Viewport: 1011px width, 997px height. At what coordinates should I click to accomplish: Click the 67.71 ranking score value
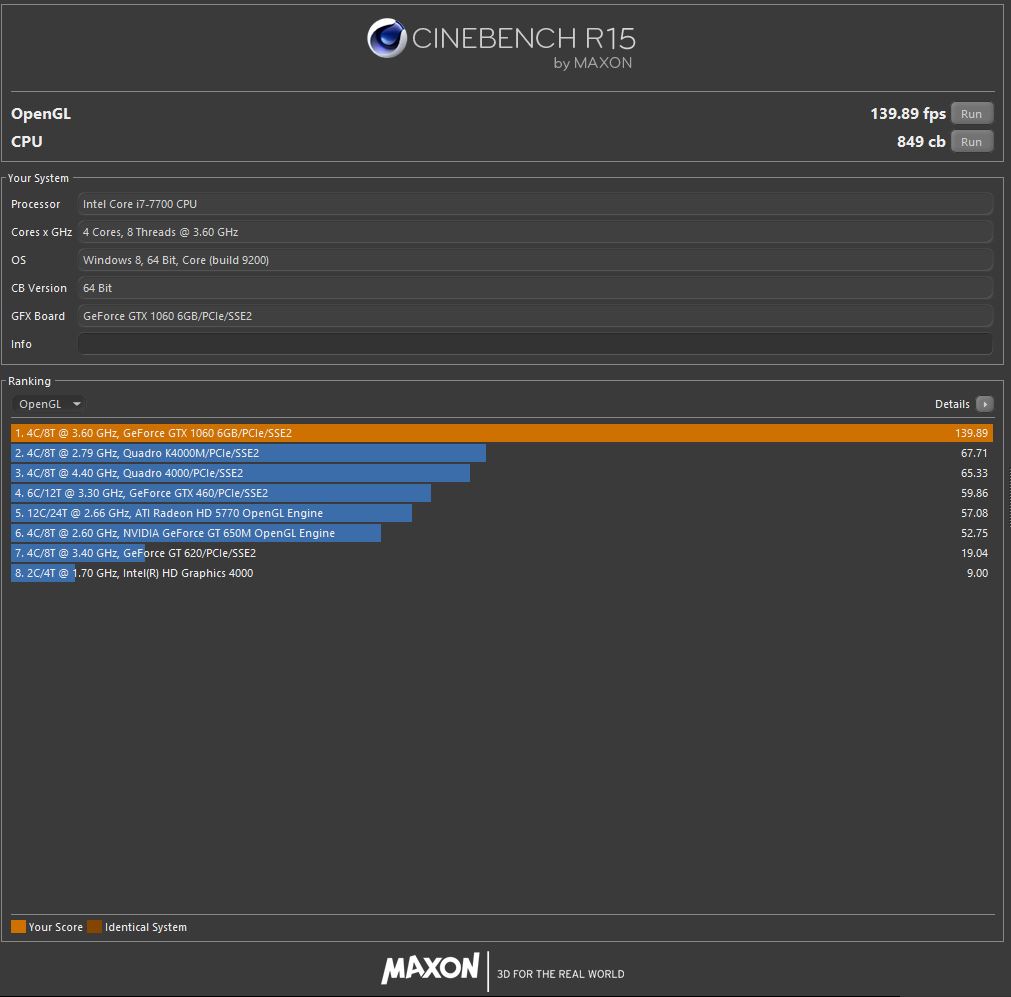coord(974,453)
